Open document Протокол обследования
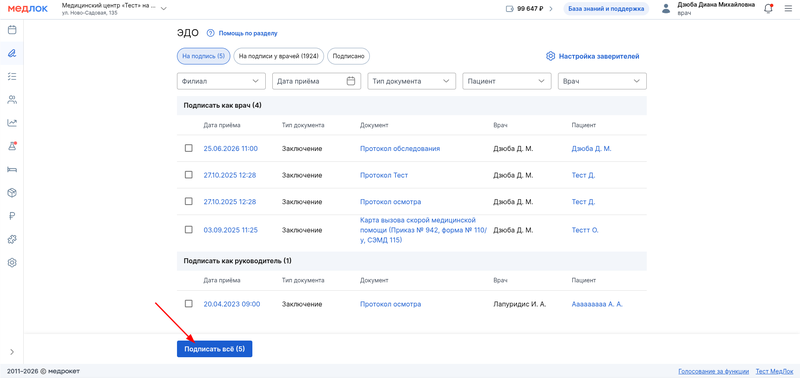The width and height of the screenshot is (800, 378). (x=399, y=148)
